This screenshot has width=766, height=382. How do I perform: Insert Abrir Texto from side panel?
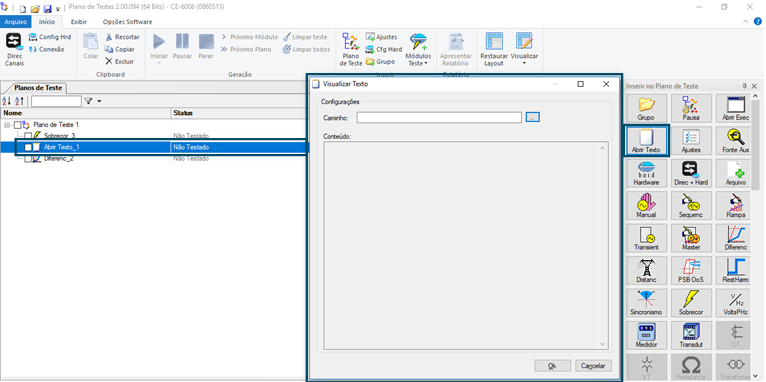pos(646,141)
